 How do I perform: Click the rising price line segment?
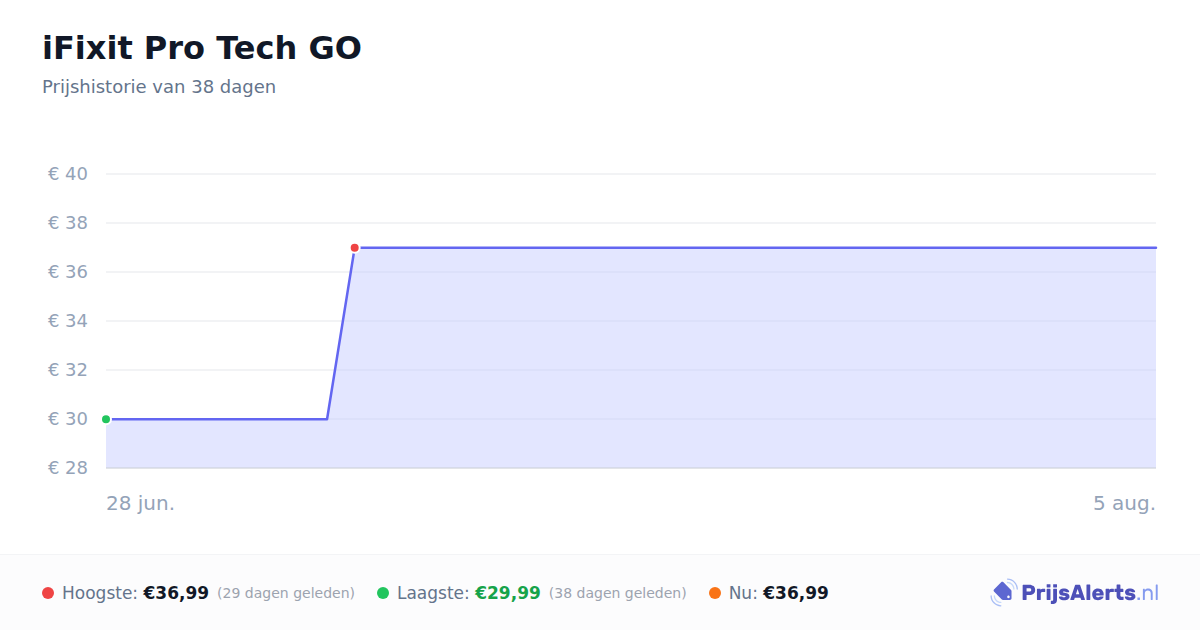click(341, 333)
